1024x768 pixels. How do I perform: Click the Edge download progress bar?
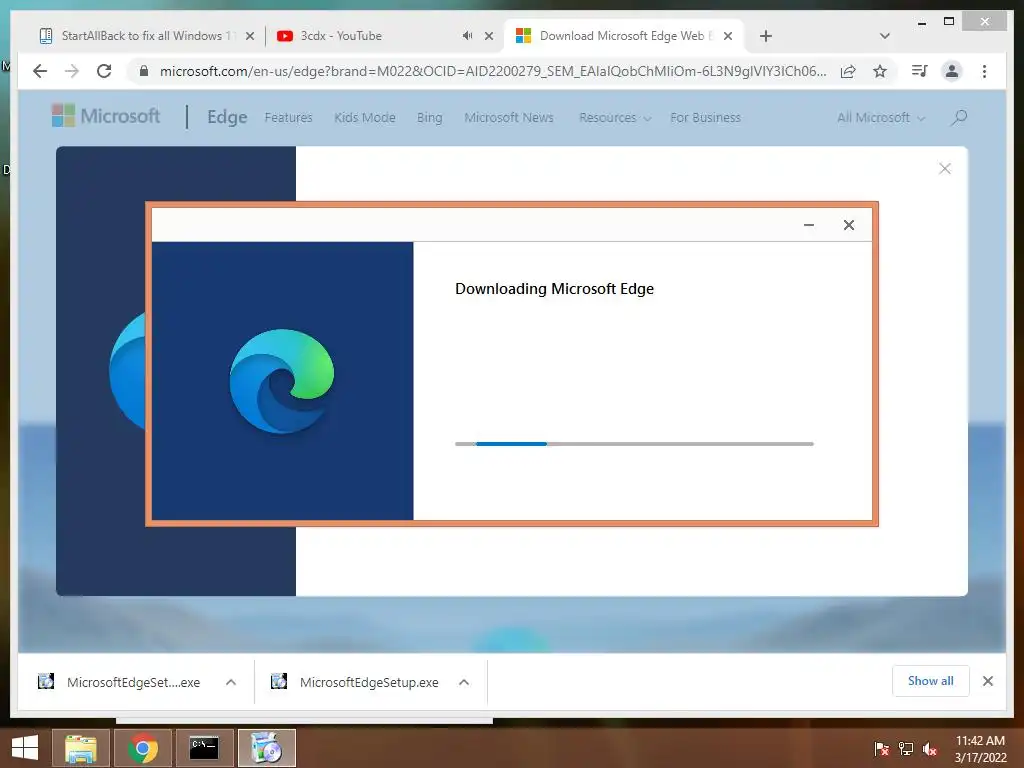pos(634,444)
